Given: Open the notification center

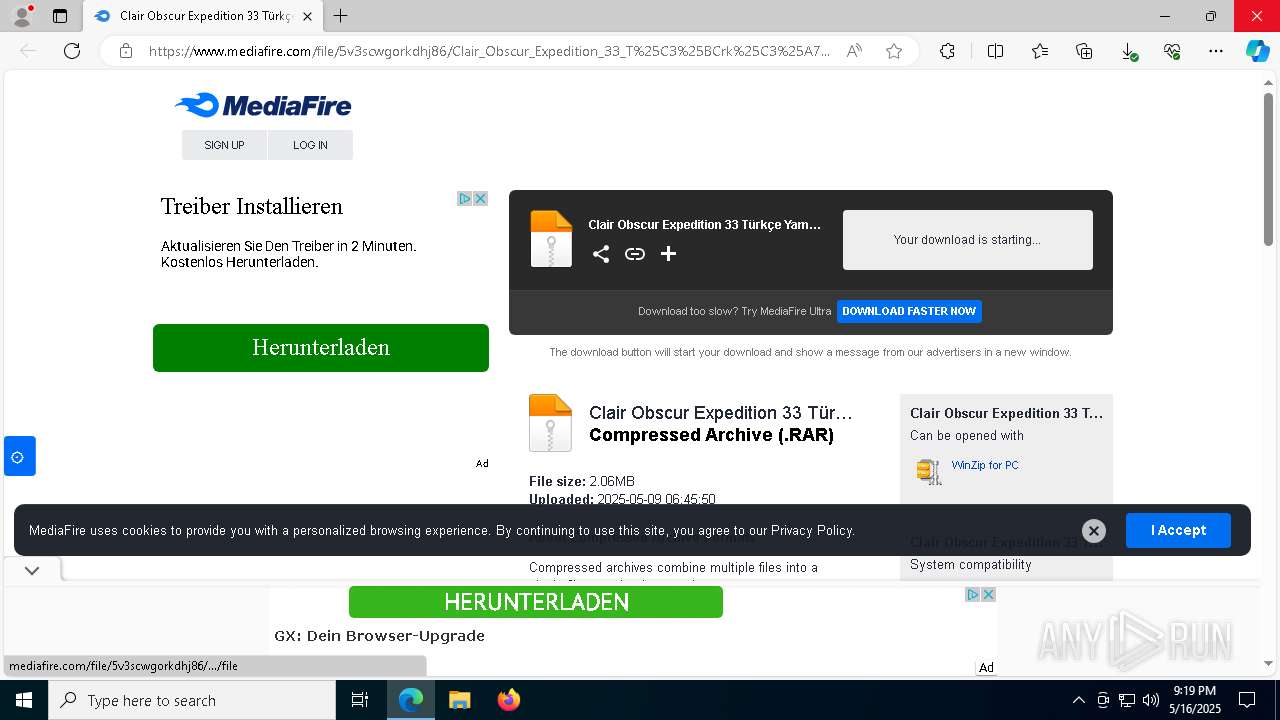Looking at the screenshot, I should coord(1247,700).
